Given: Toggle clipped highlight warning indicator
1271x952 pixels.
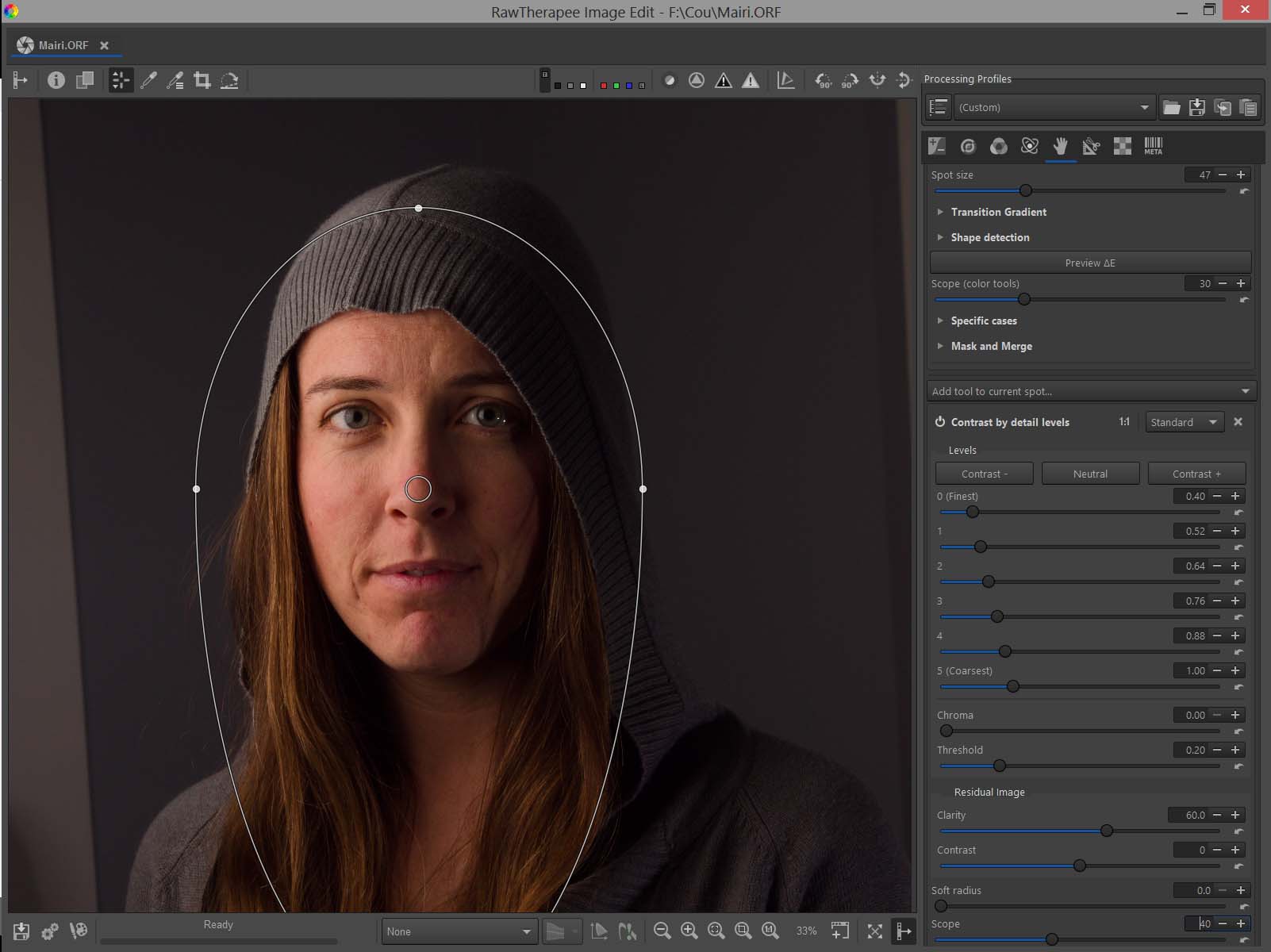Looking at the screenshot, I should 750,80.
